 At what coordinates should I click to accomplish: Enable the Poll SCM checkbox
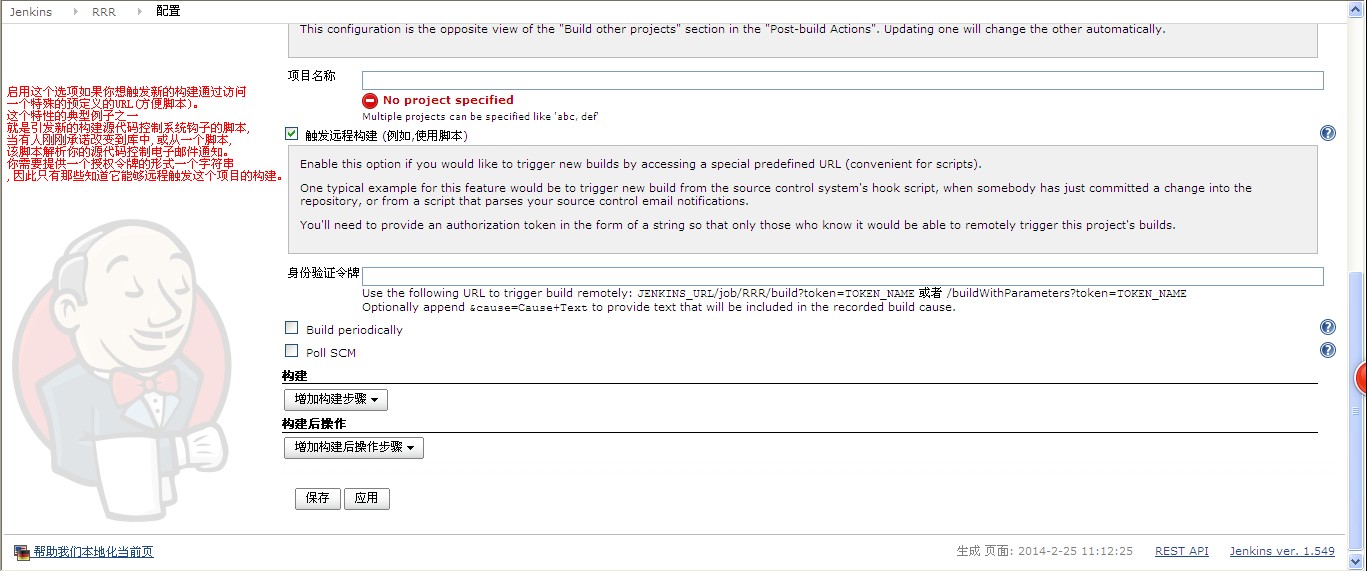[291, 350]
